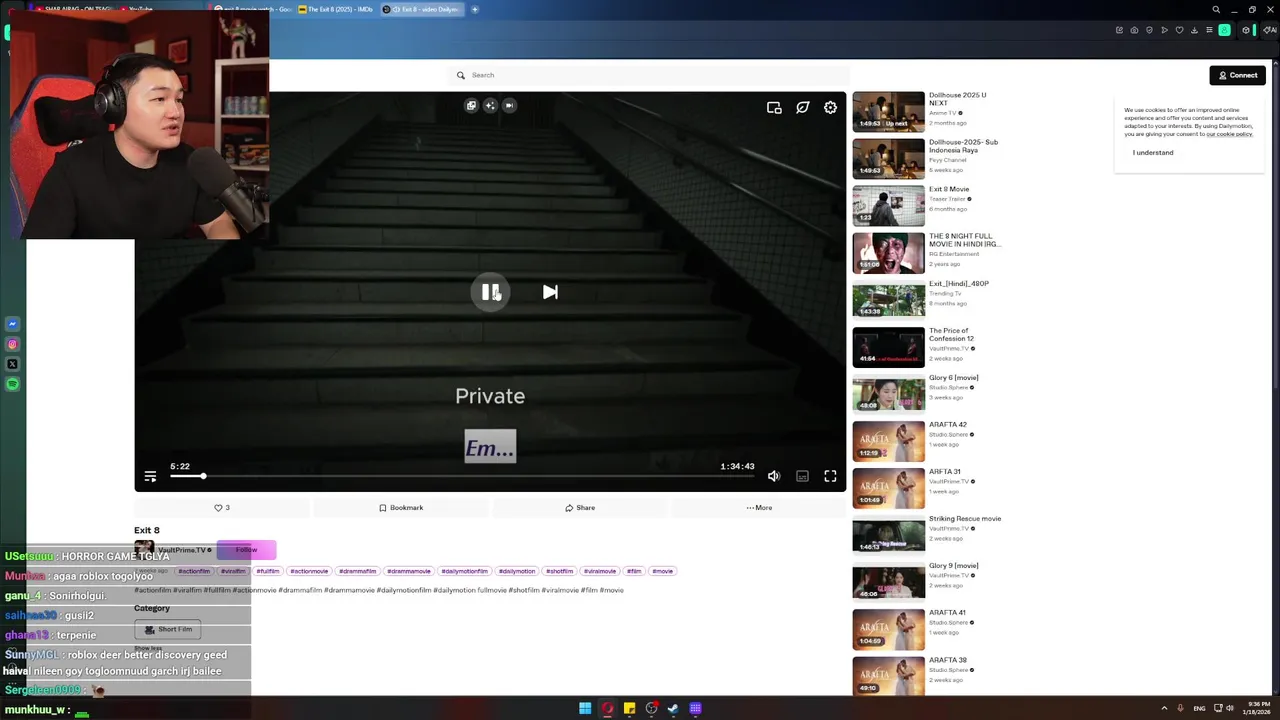Click the #dailymotion hashtag chip
Screen dimensions: 1280x720
tap(517, 571)
